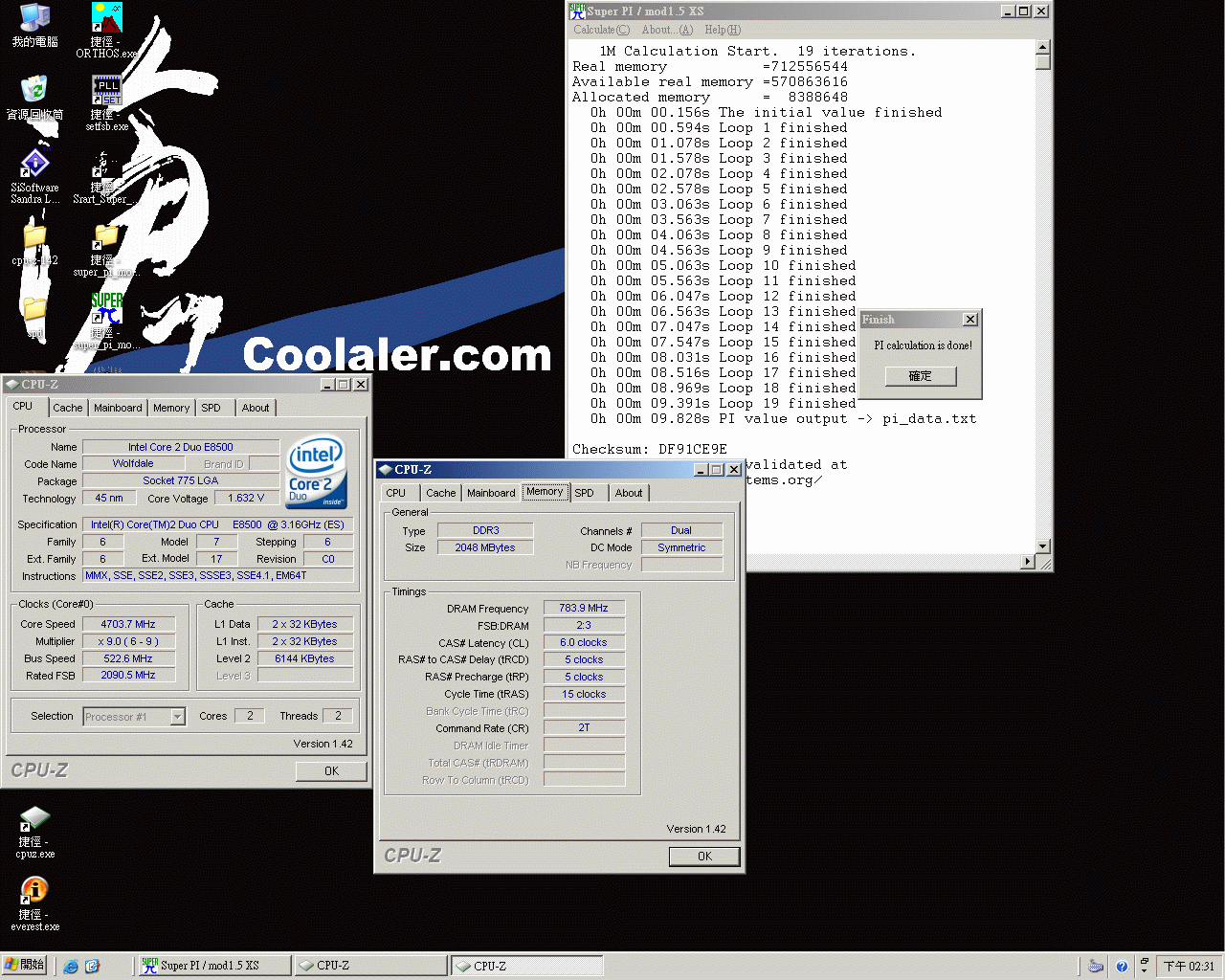The width and height of the screenshot is (1225, 980).
Task: Open Calculate menu in Super PI
Action: click(x=601, y=30)
